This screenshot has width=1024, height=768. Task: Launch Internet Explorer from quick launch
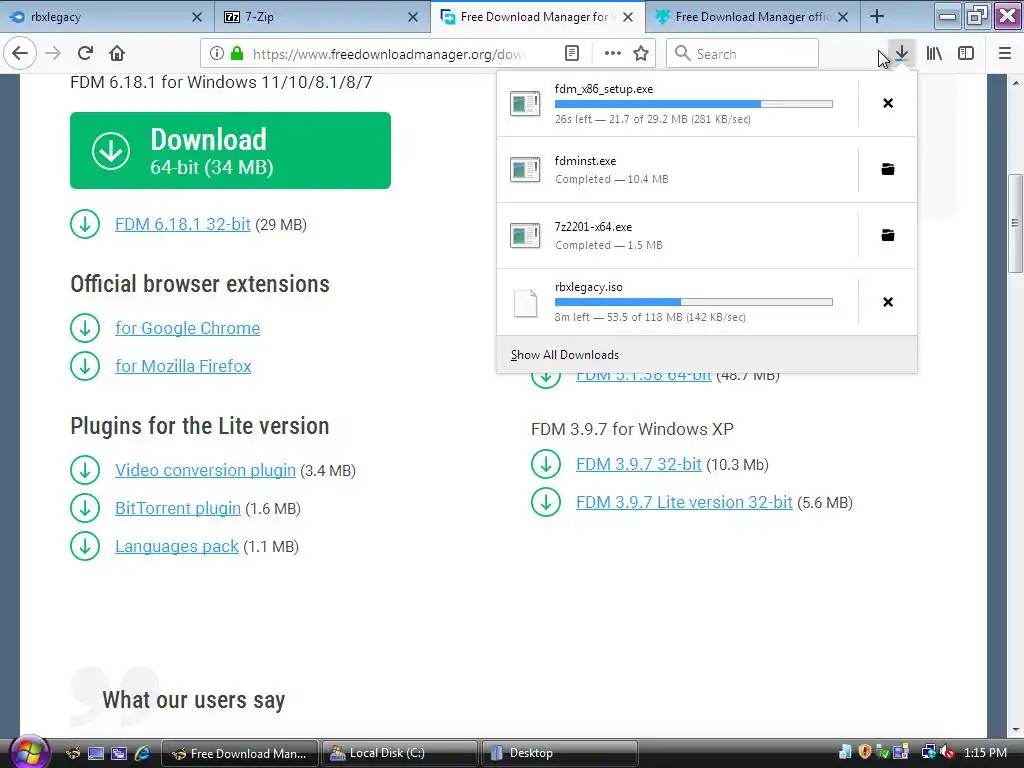point(142,754)
